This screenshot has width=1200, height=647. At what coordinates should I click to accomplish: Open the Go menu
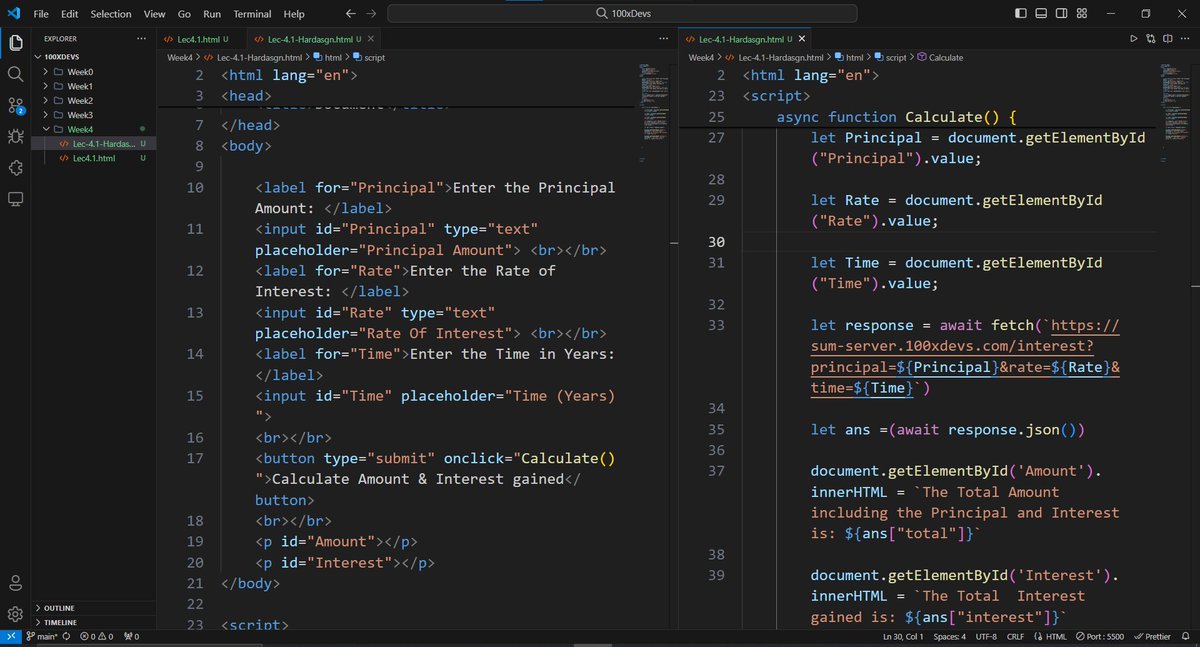point(184,14)
